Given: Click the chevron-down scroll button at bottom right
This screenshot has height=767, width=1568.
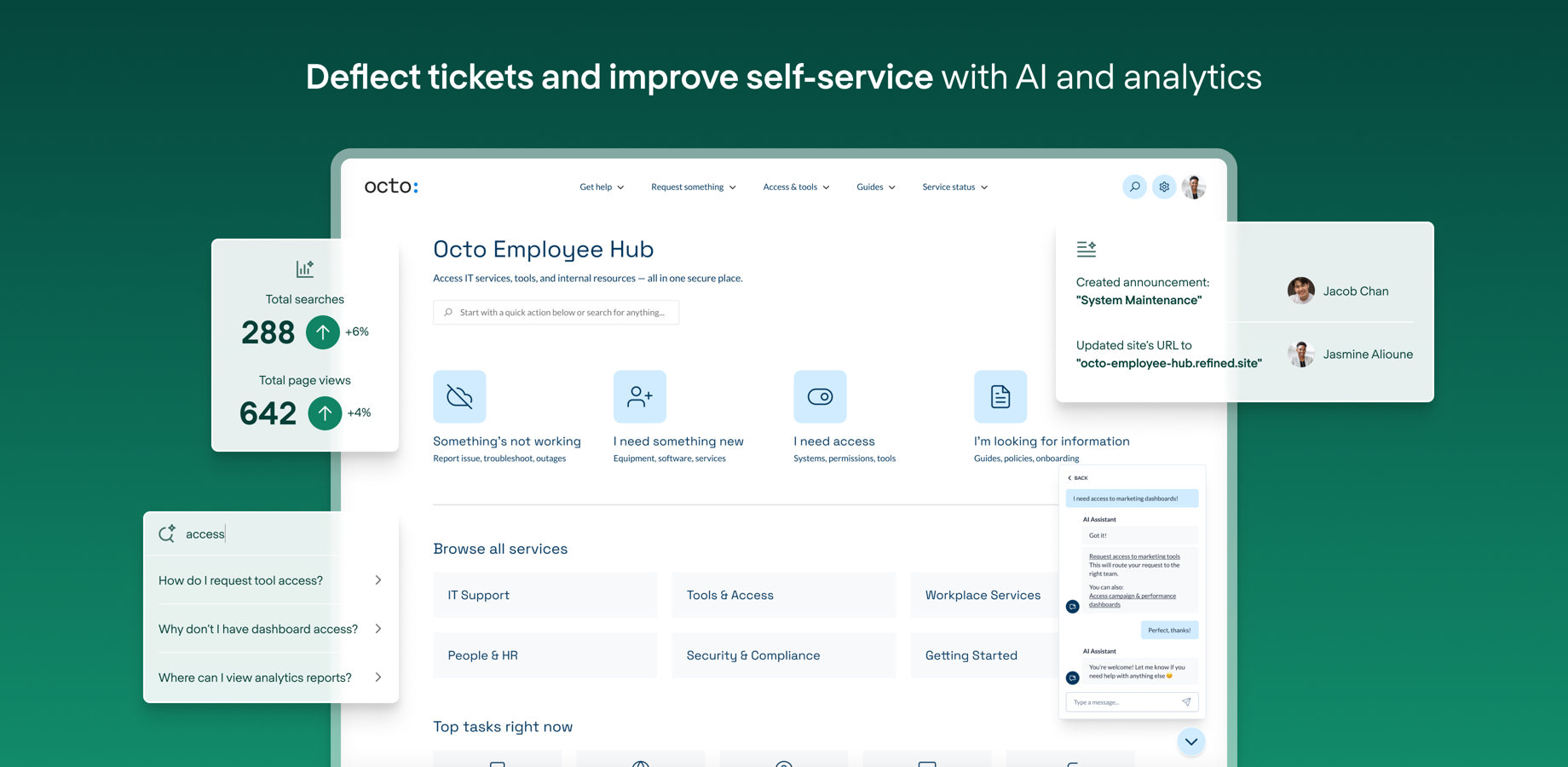Looking at the screenshot, I should 1190,741.
